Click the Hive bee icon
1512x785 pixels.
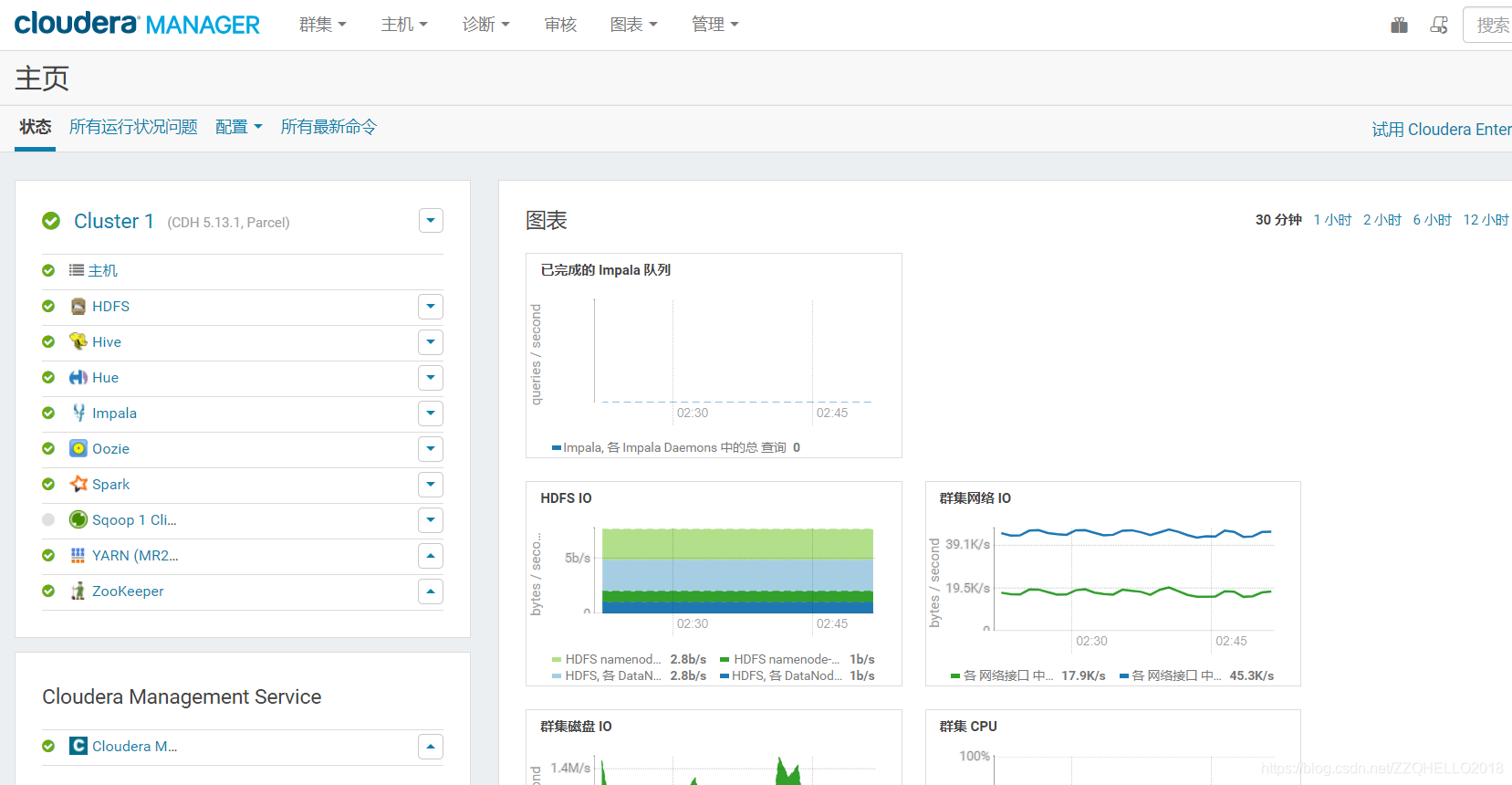78,341
